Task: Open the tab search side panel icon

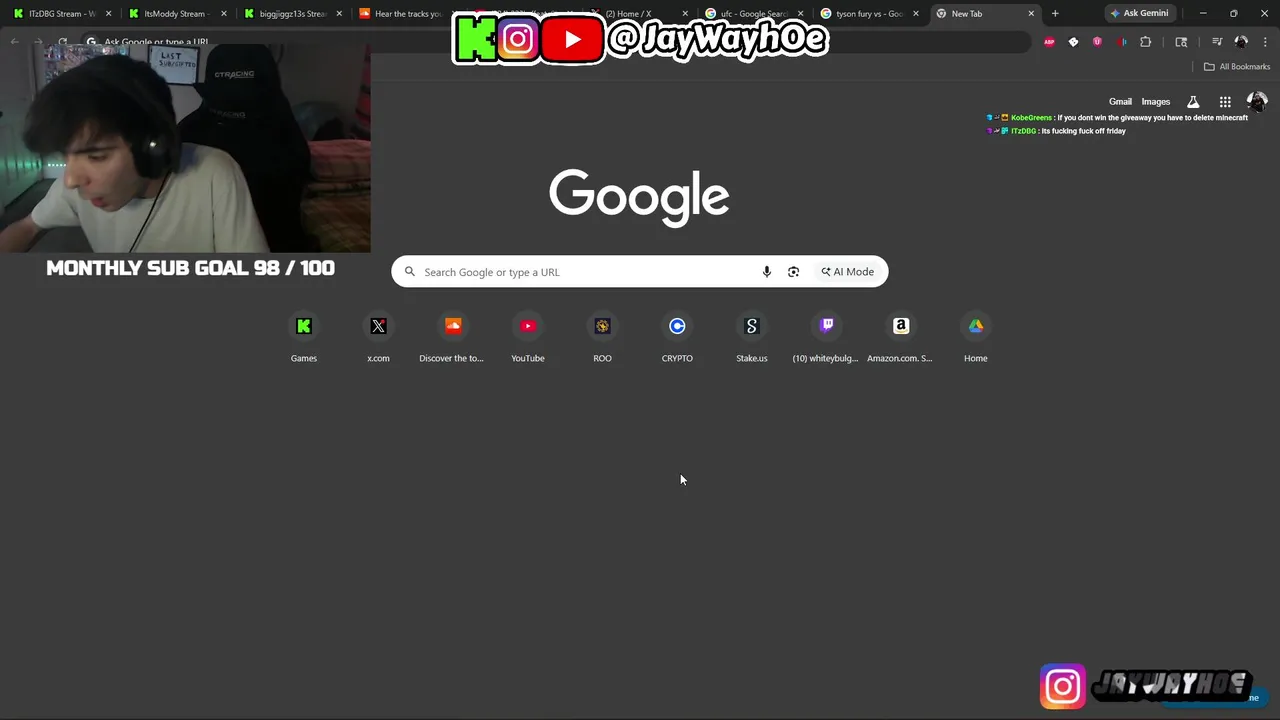Action: [1181, 42]
